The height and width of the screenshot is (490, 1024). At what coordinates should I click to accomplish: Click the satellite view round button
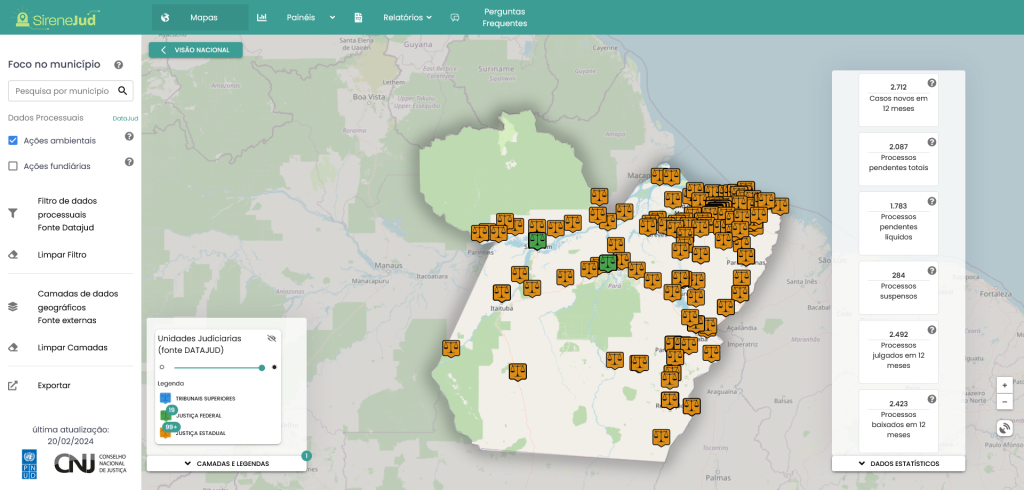1004,429
